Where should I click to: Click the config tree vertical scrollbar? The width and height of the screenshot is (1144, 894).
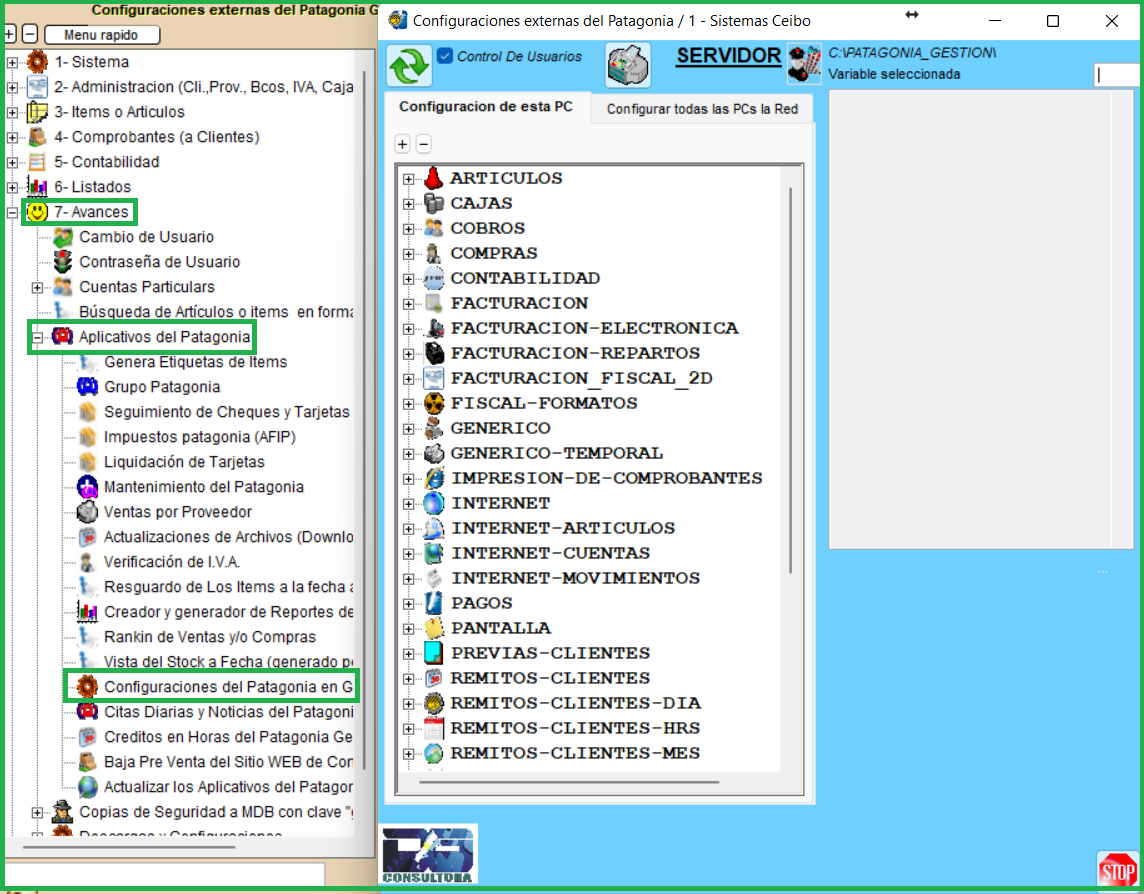point(791,379)
